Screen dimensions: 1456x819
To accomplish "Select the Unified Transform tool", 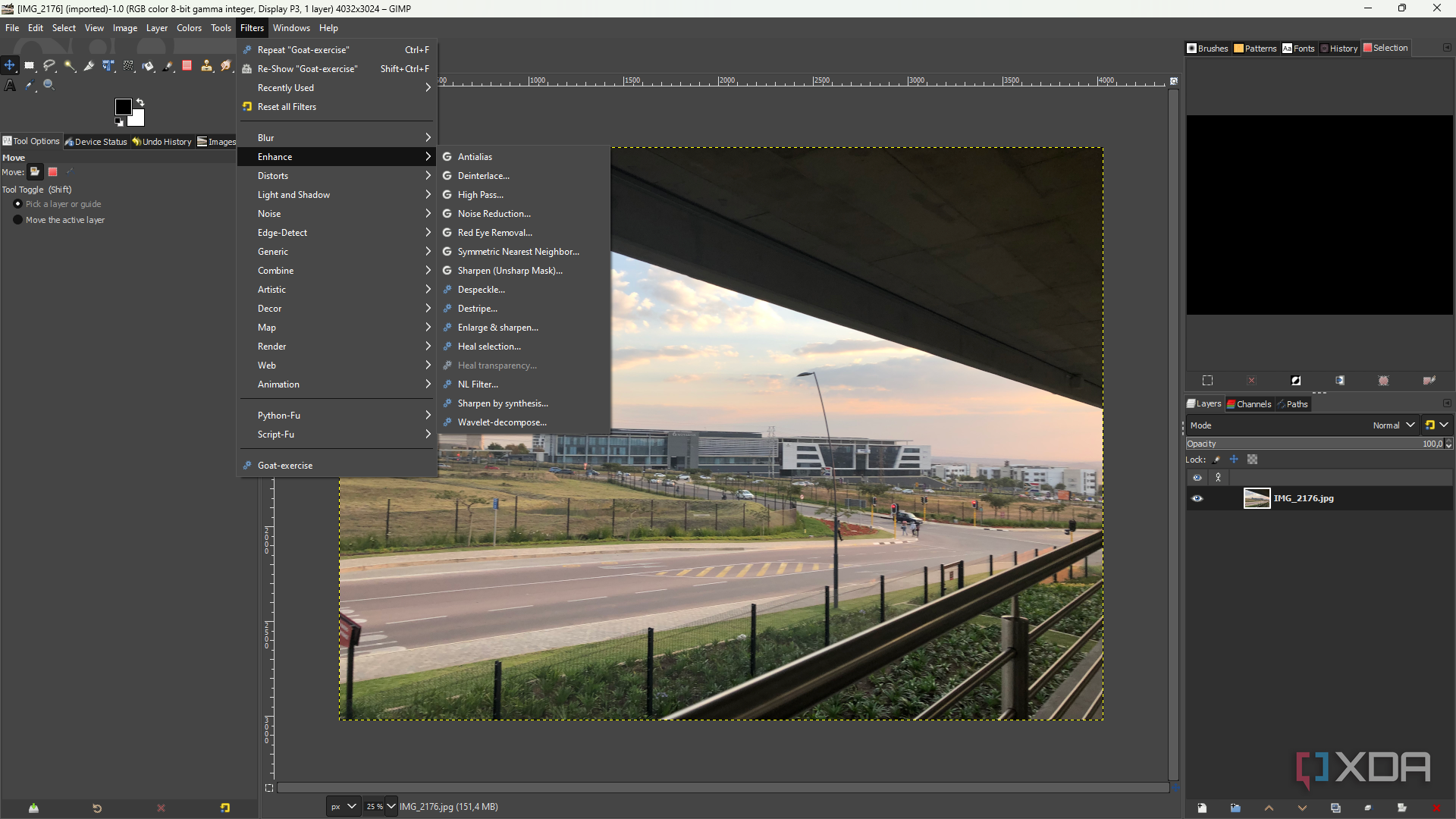I will point(108,66).
